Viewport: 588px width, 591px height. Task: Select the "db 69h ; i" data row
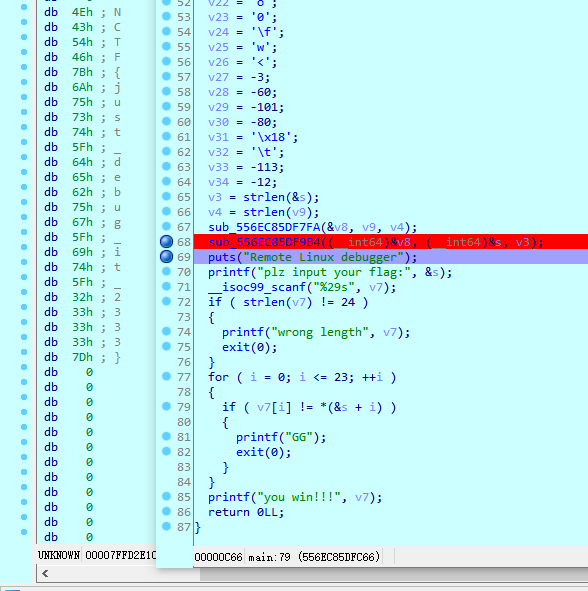point(83,252)
